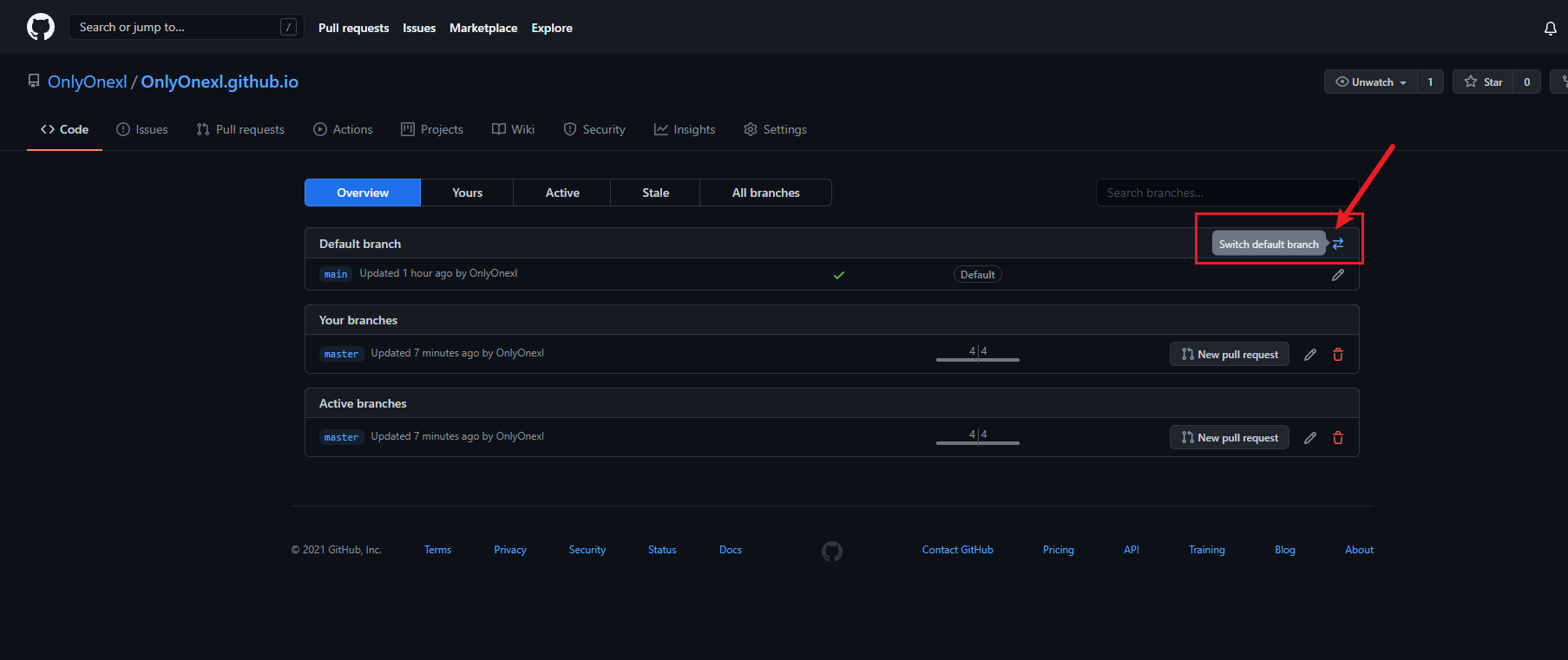Select the Yours branches filter
Screen dimensions: 1568x660
(467, 193)
